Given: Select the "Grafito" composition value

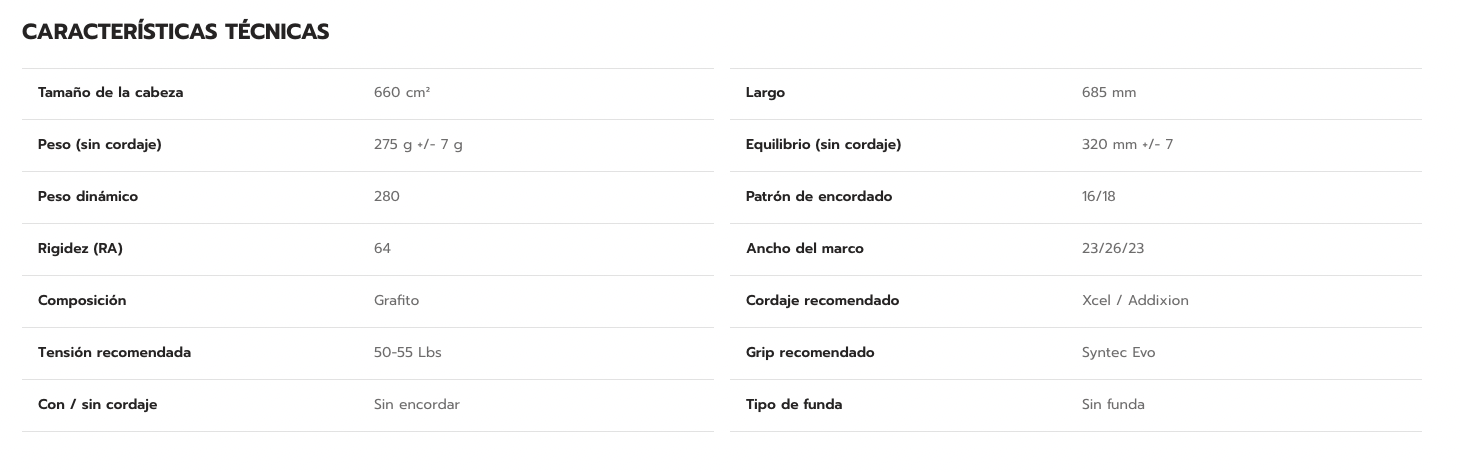Looking at the screenshot, I should click(x=396, y=301).
